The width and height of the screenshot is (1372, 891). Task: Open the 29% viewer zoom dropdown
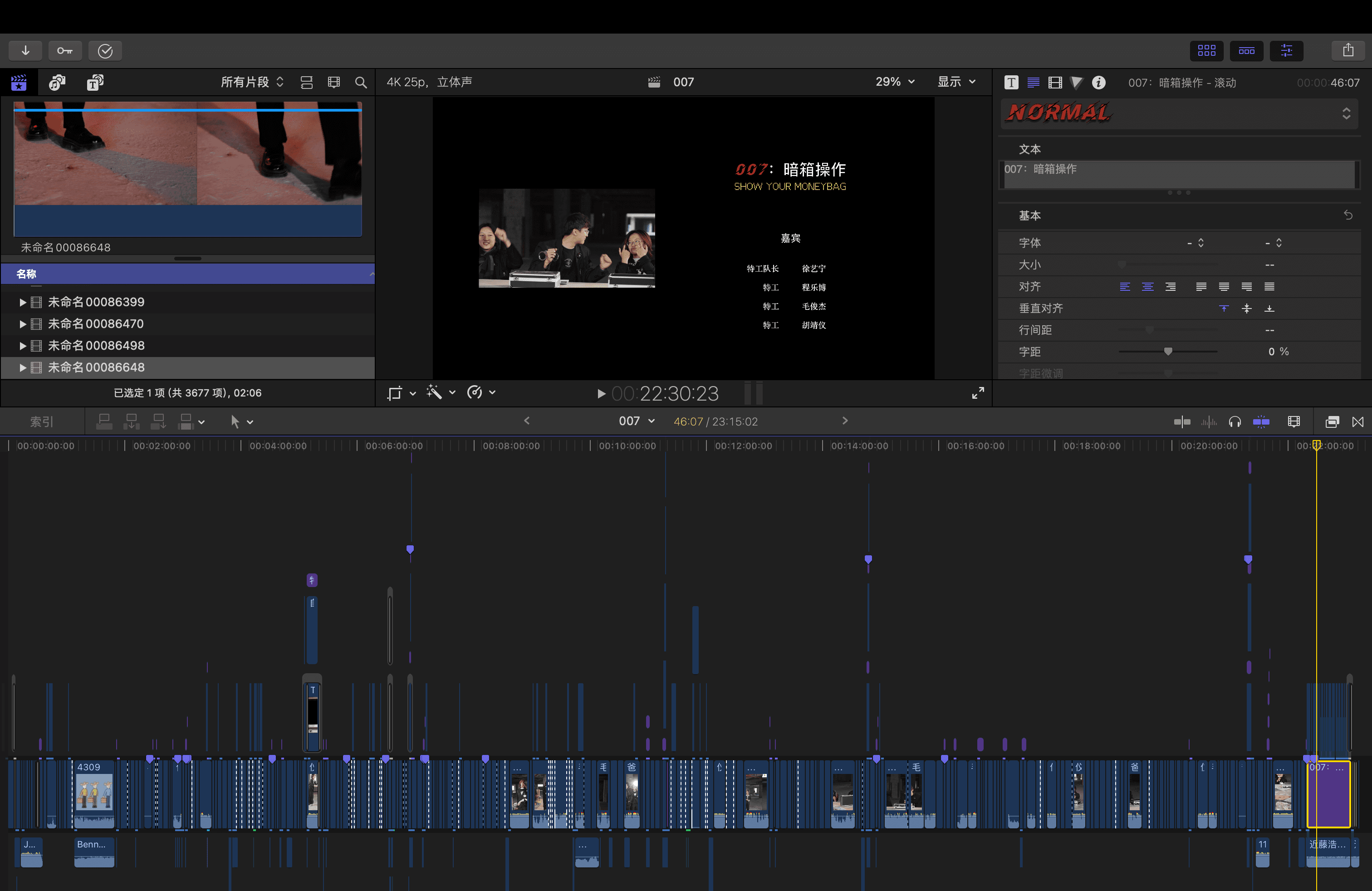895,82
